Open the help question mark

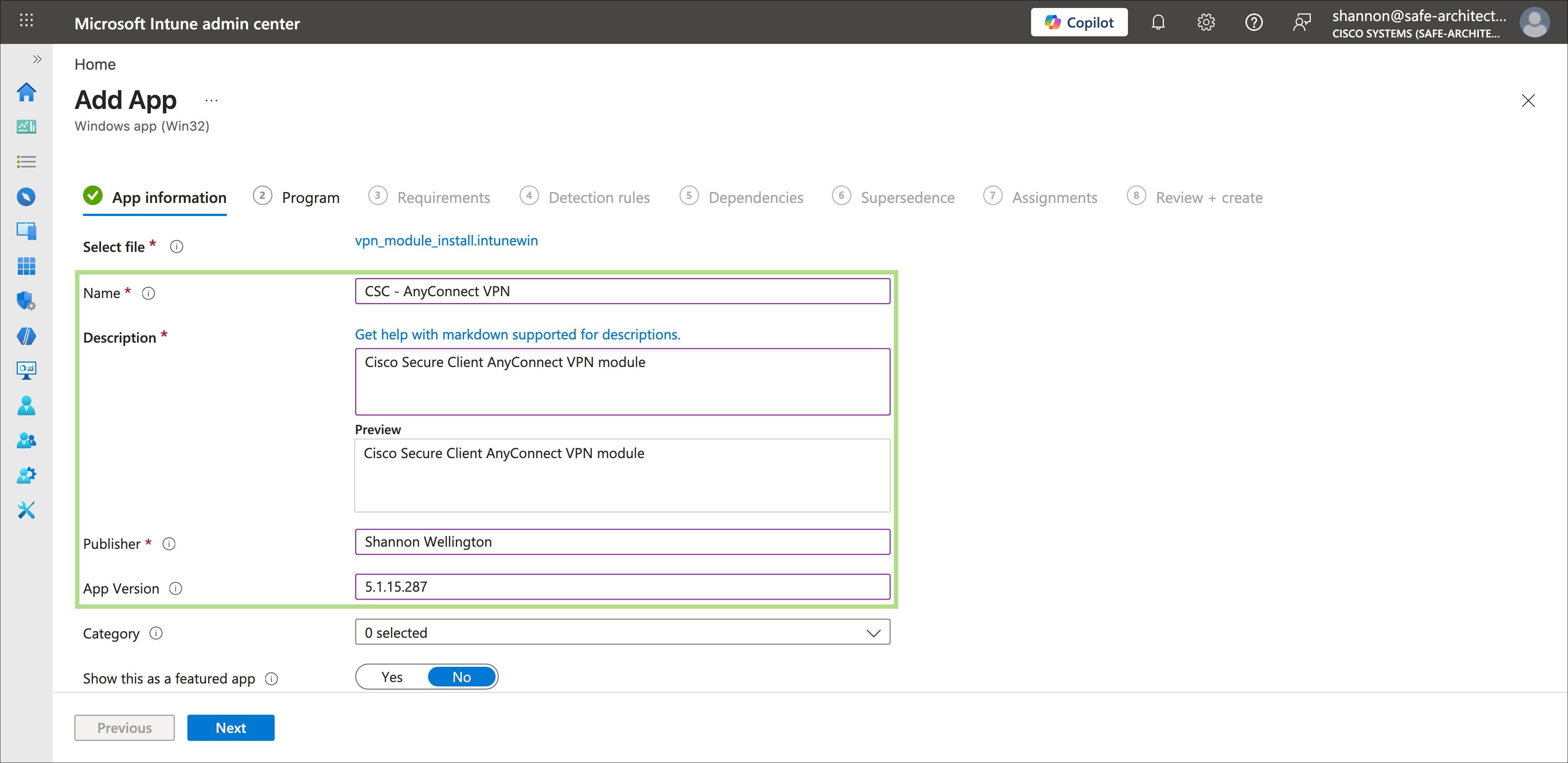[1253, 23]
